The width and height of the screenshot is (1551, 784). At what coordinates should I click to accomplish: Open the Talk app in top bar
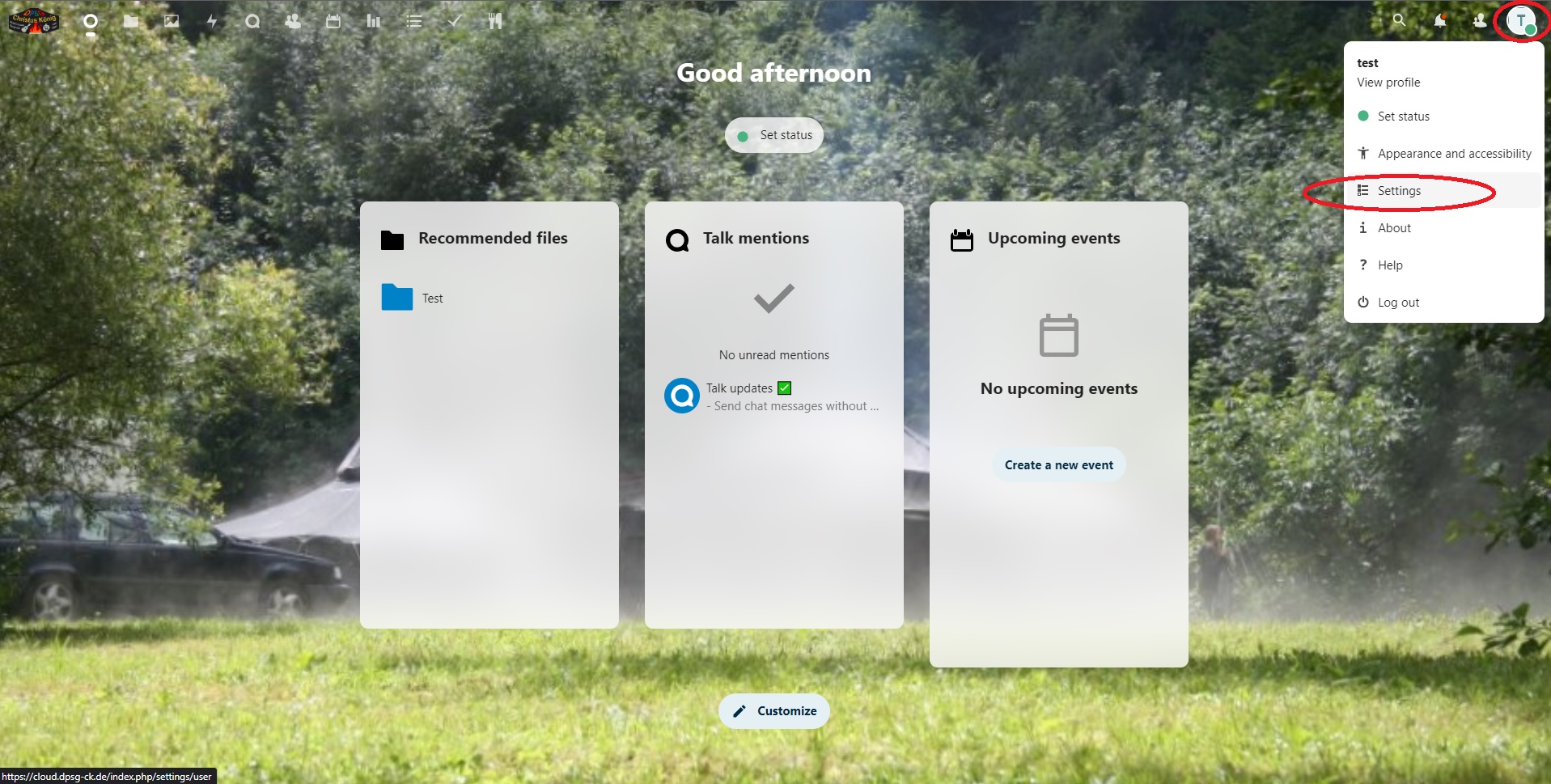pos(252,21)
